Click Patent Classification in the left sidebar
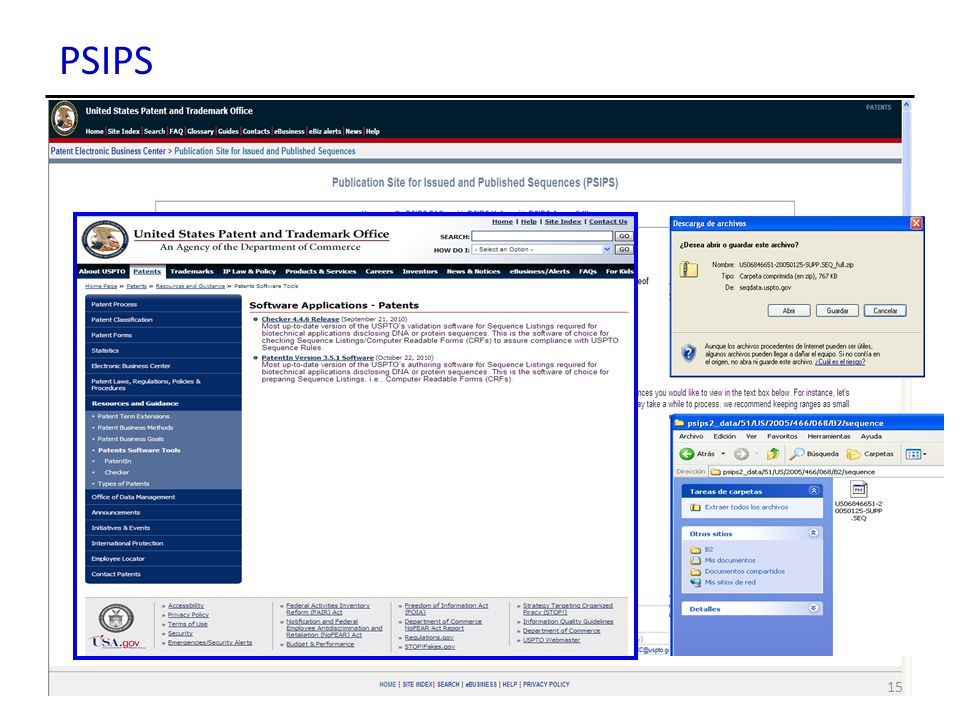 [163, 320]
